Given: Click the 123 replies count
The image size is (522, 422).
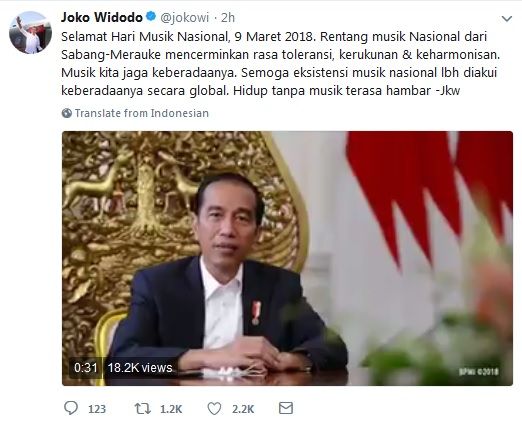Looking at the screenshot, I should (97, 409).
